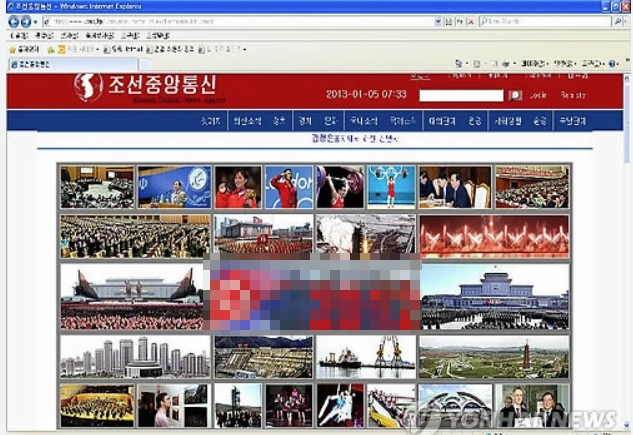Viewport: 633px width, 435px height.
Task: Click the vertical scrollbar on the page
Action: 627,250
